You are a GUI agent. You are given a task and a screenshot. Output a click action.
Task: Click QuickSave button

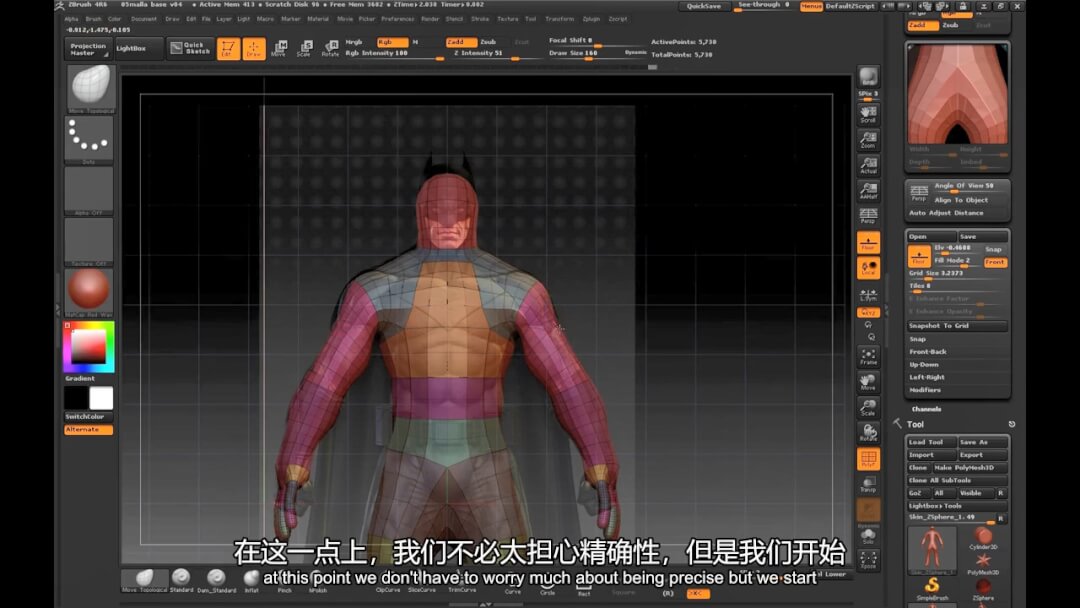[704, 6]
